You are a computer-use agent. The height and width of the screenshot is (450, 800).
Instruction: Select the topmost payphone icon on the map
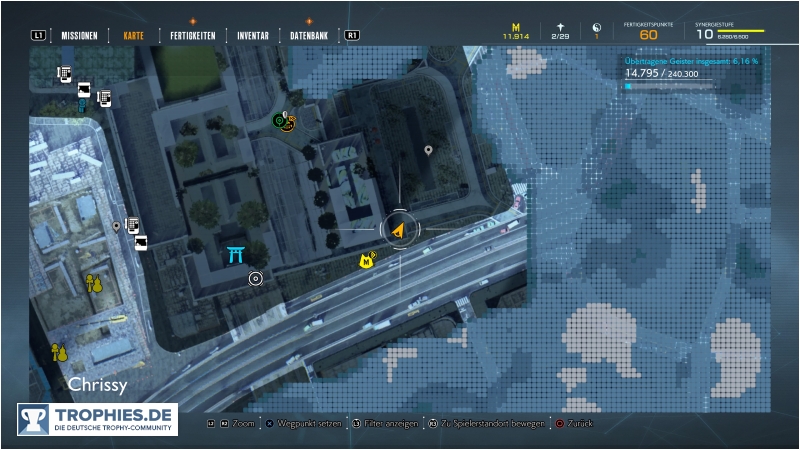[x=64, y=73]
